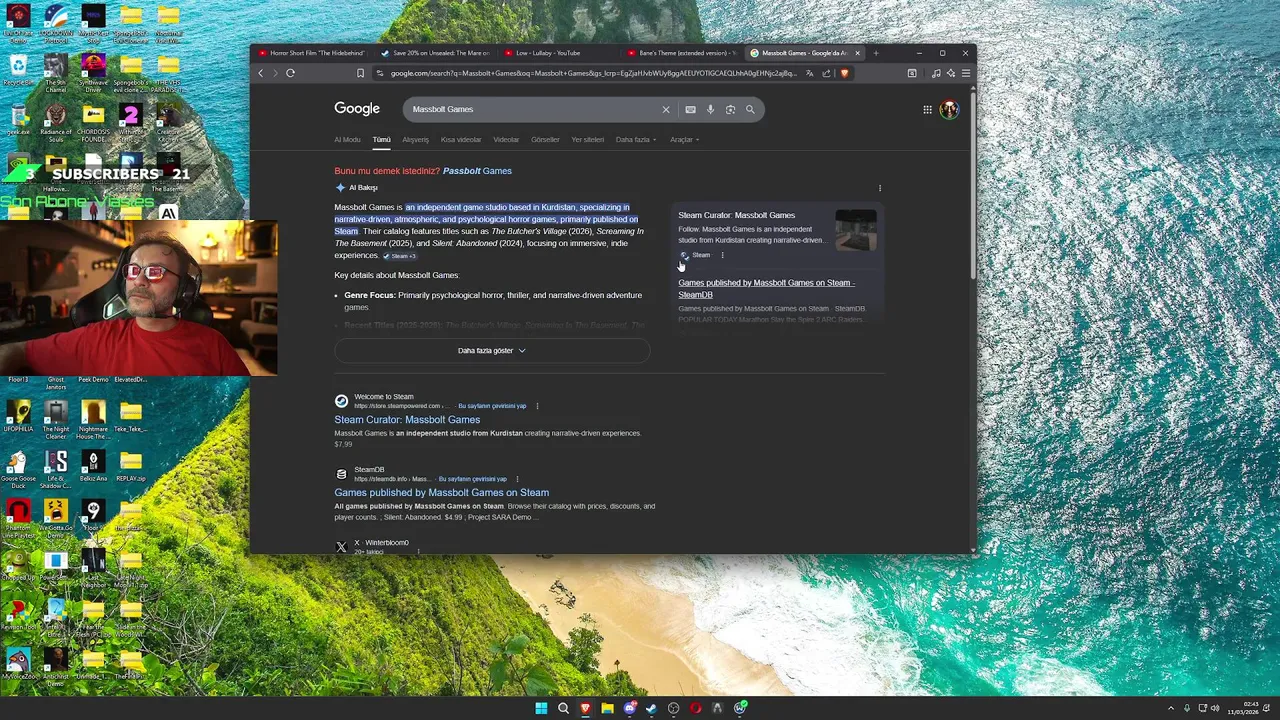Open three-dot menu for Steam Curator result

point(537,406)
